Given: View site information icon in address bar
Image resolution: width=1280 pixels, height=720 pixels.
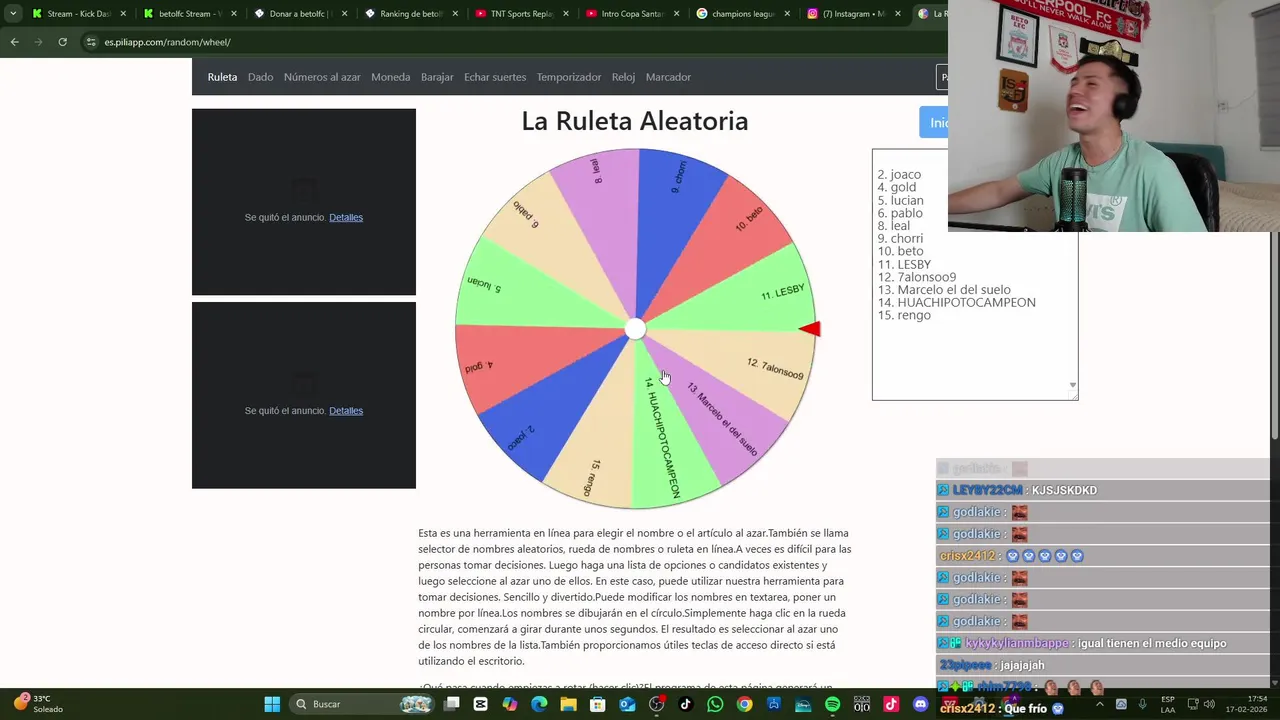Looking at the screenshot, I should click(91, 42).
